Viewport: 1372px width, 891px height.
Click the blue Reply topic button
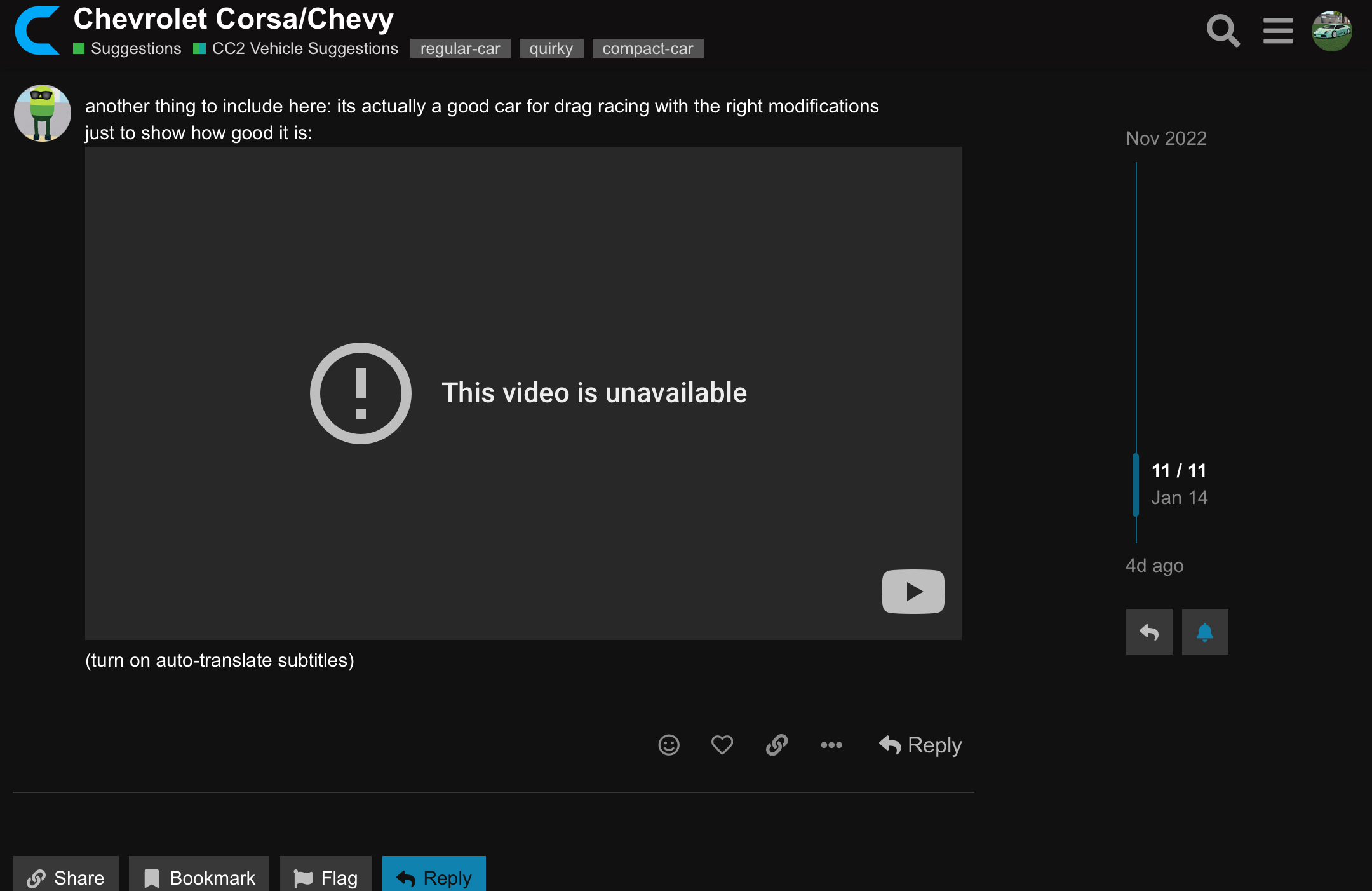click(x=434, y=877)
